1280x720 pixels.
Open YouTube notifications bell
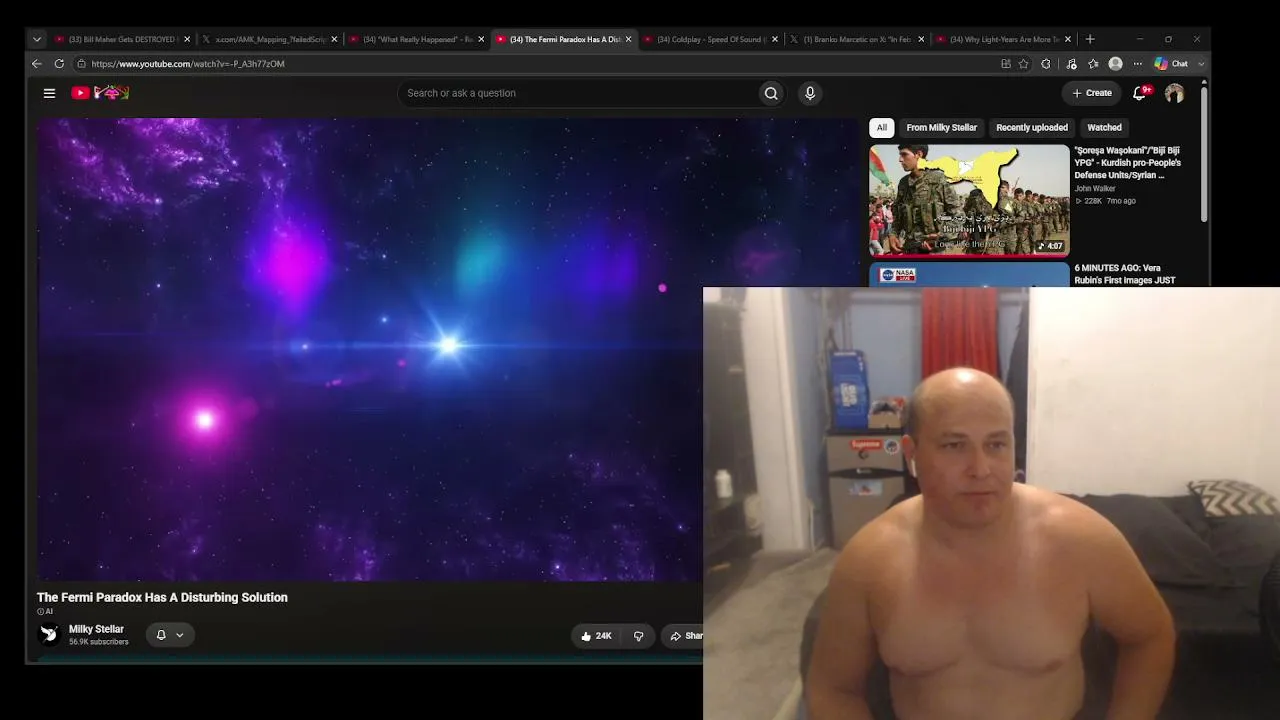(x=1139, y=93)
